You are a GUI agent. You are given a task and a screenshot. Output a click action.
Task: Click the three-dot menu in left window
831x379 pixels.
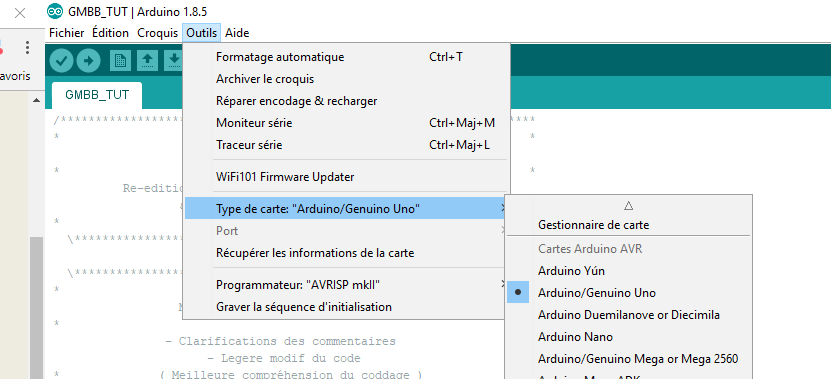point(27,48)
